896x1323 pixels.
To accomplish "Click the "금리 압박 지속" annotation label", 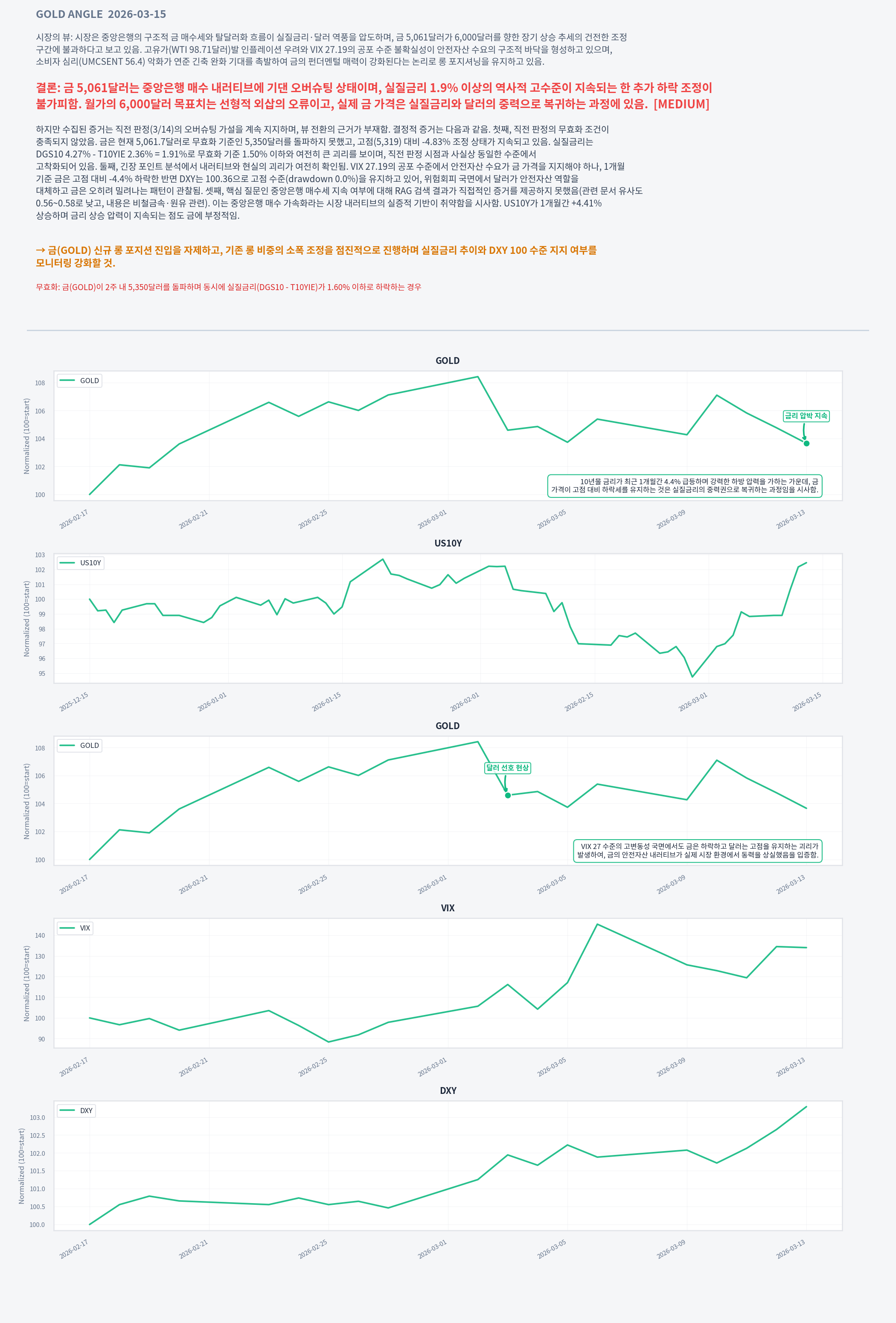I will point(806,416).
